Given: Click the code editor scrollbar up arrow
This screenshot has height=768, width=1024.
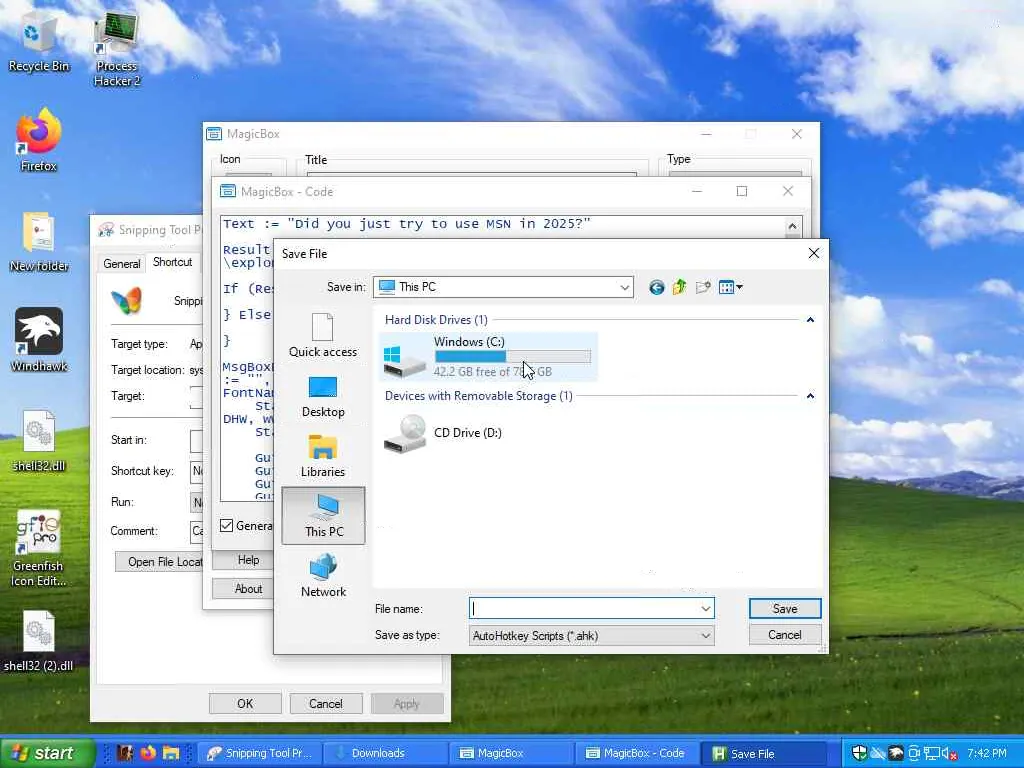Looking at the screenshot, I should pyautogui.click(x=792, y=227).
